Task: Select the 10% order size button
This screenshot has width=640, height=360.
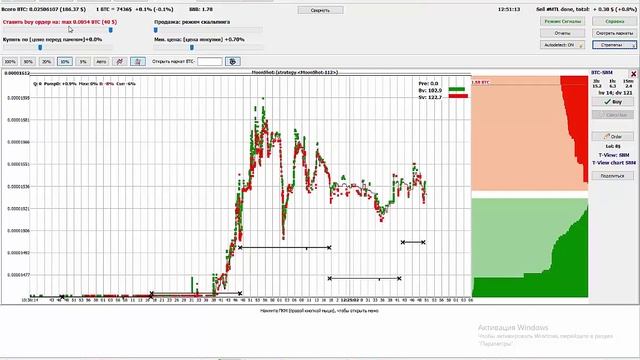Action: [65, 62]
